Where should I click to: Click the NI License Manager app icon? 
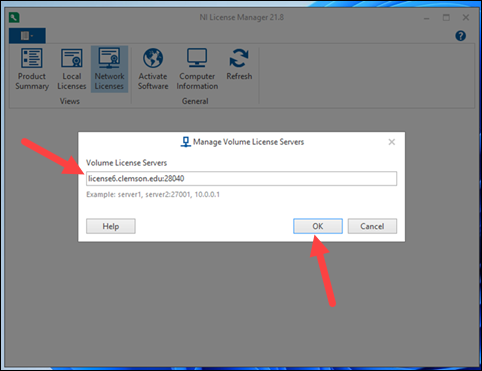[x=14, y=17]
